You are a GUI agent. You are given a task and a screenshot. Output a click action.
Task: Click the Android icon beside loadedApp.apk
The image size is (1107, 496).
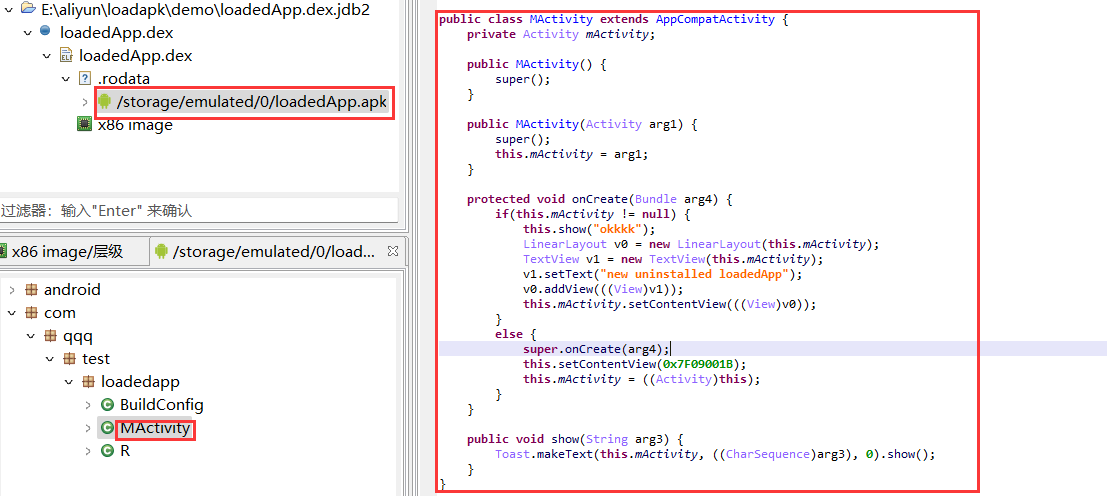105,102
